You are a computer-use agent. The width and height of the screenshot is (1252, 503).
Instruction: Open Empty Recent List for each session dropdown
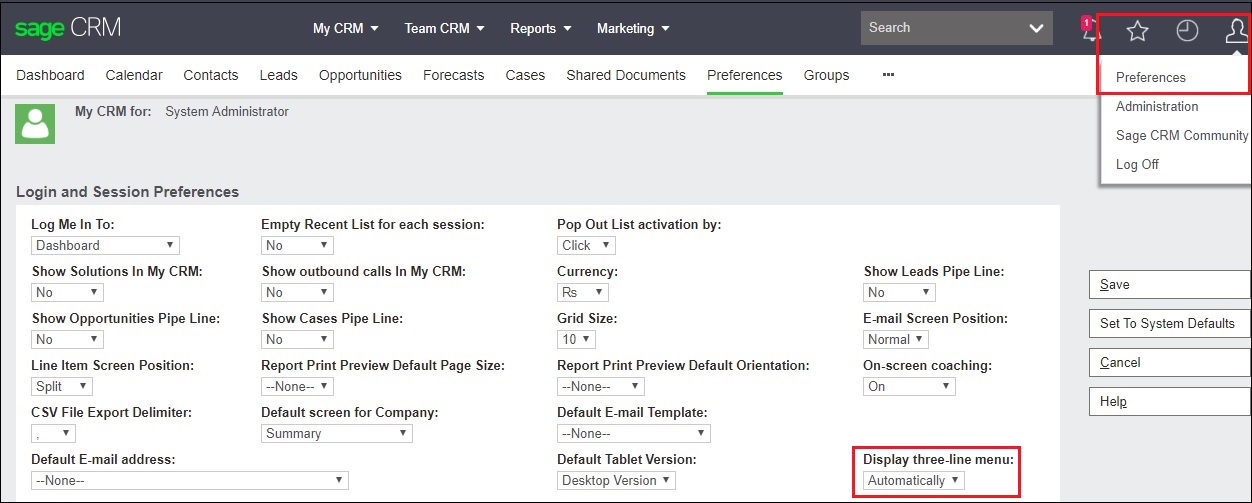(297, 245)
